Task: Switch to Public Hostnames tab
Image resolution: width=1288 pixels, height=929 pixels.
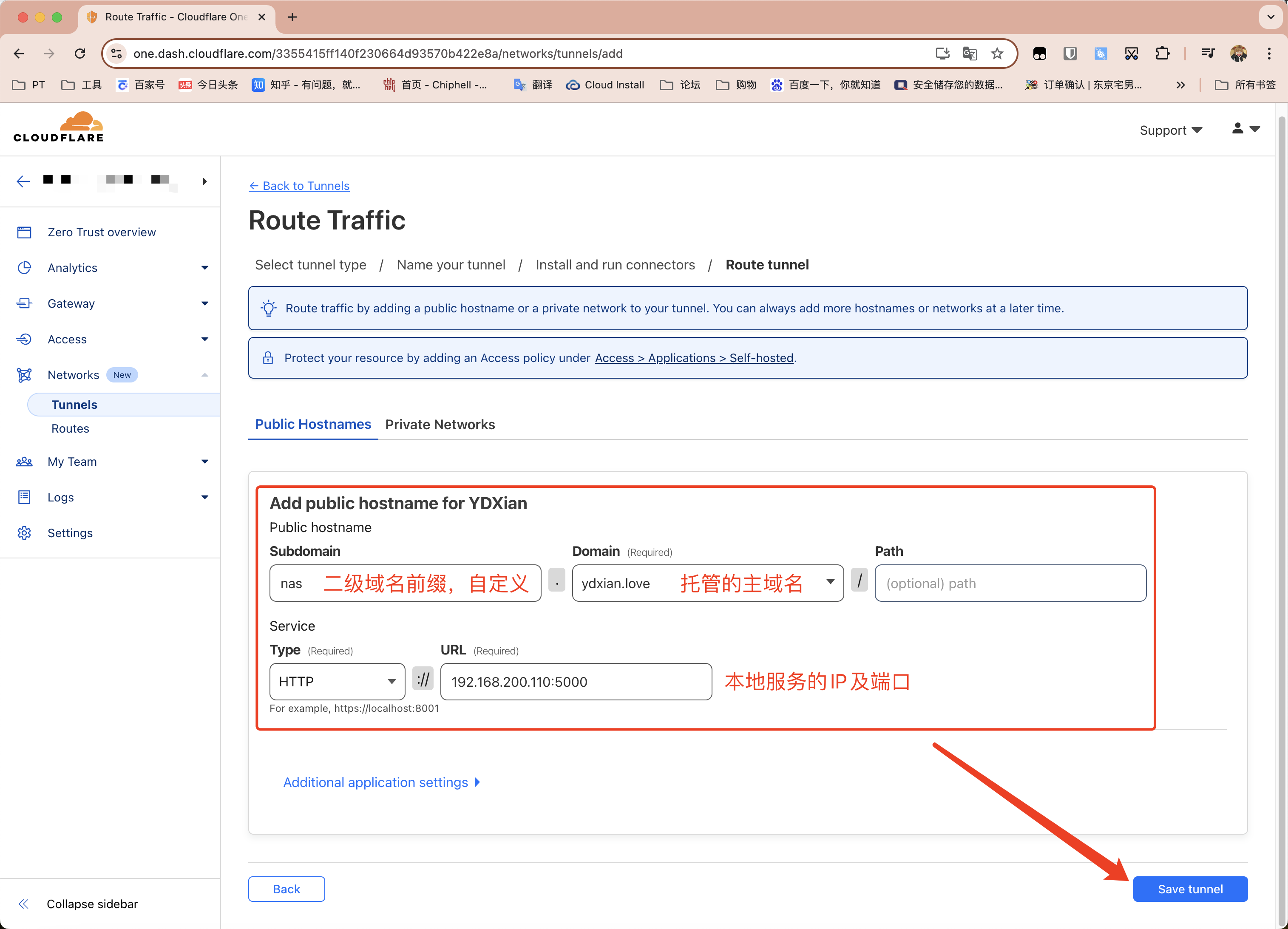Action: click(x=313, y=424)
